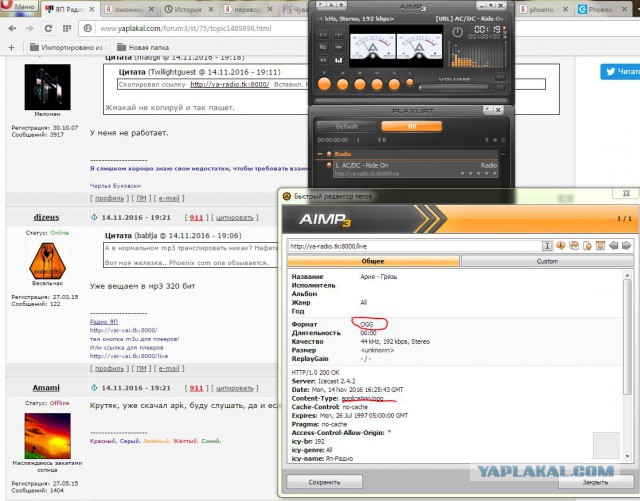
Task: Click the Next track button in AIMP
Action: pos(394,84)
